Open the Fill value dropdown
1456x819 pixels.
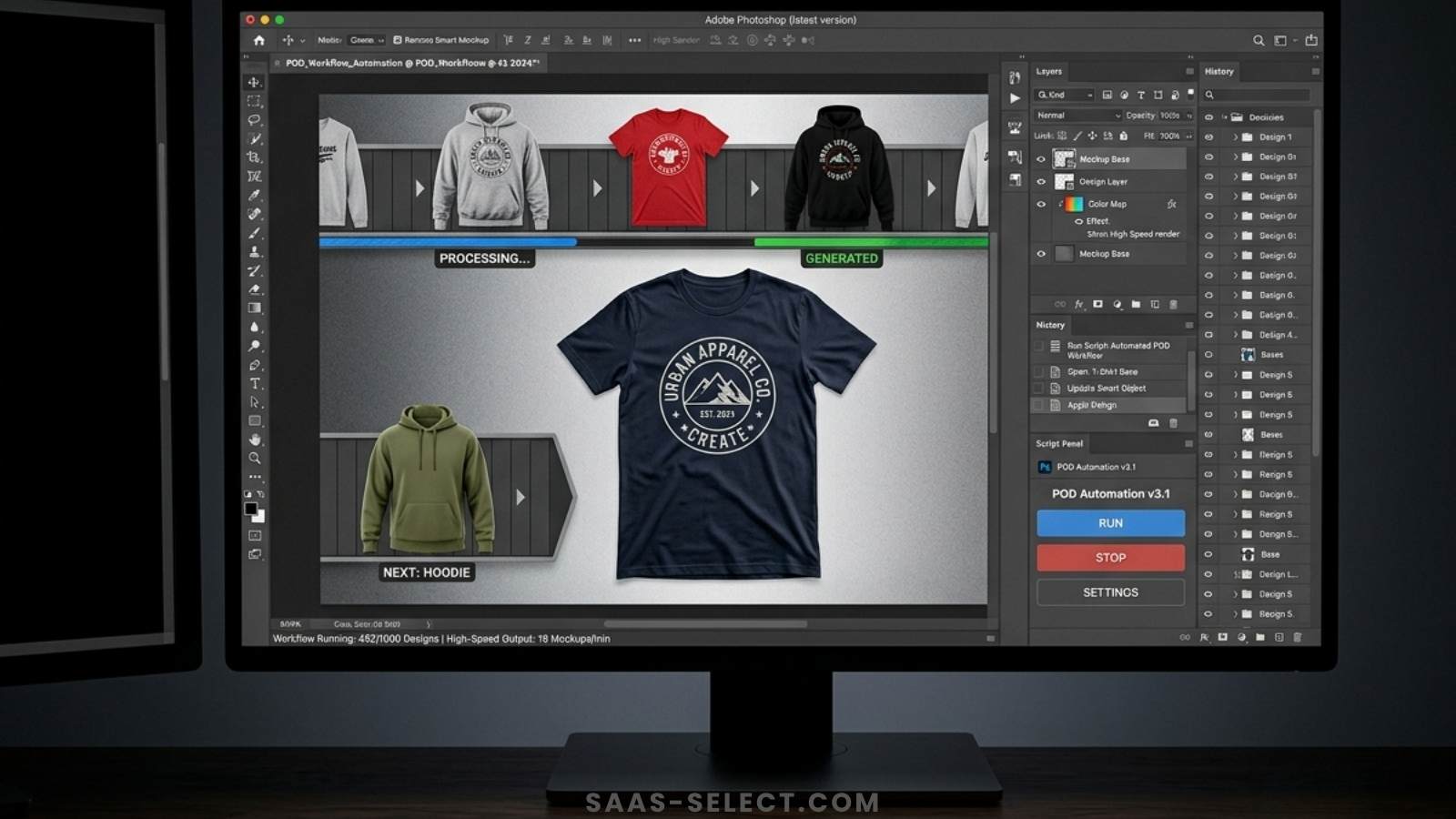(1188, 136)
